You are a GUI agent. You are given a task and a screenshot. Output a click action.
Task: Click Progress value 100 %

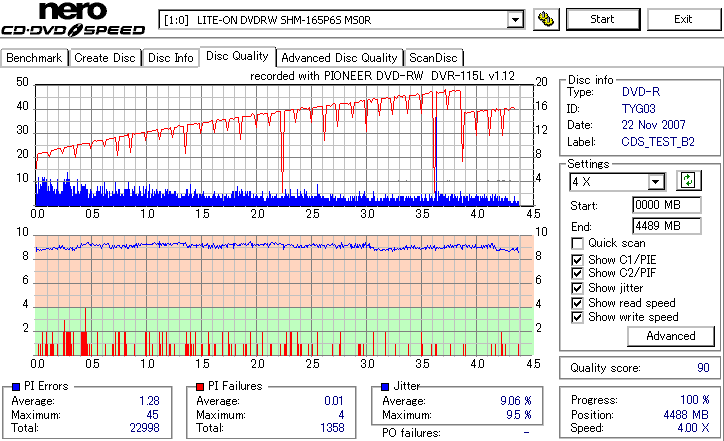pyautogui.click(x=694, y=400)
